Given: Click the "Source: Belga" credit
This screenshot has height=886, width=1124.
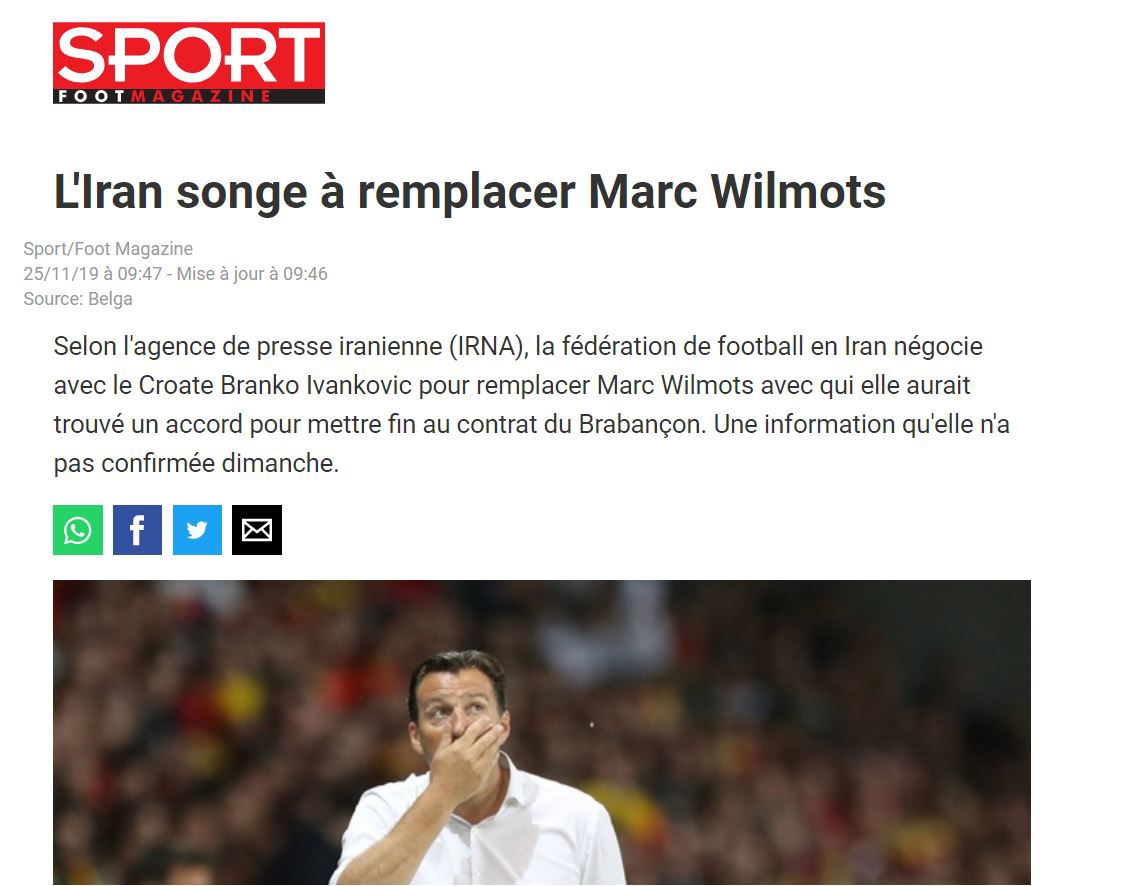Looking at the screenshot, I should [78, 299].
